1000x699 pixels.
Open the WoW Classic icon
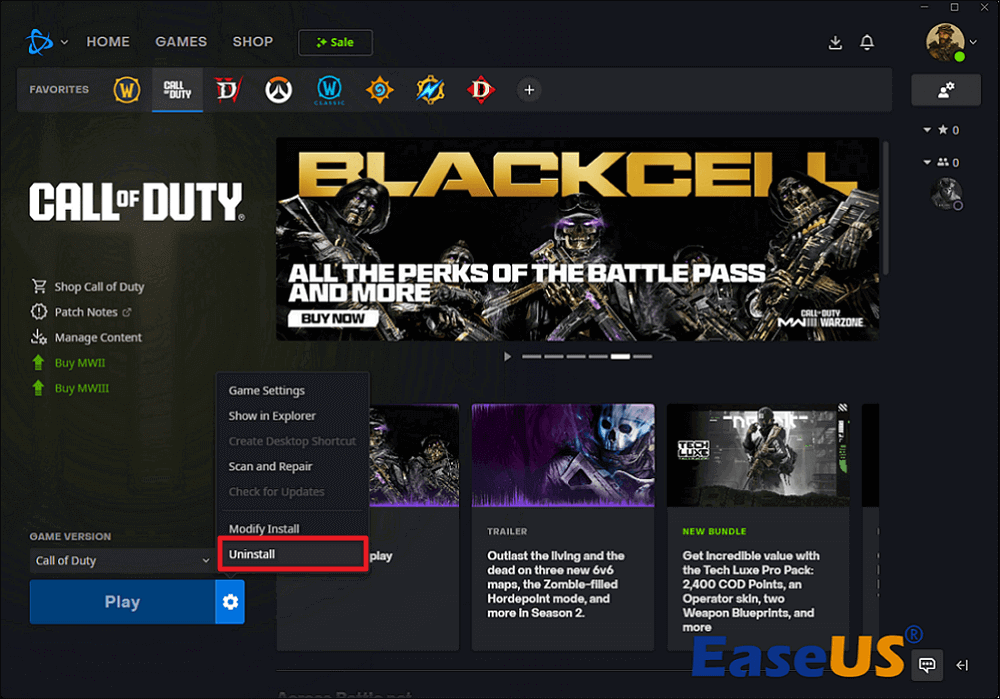pos(329,89)
